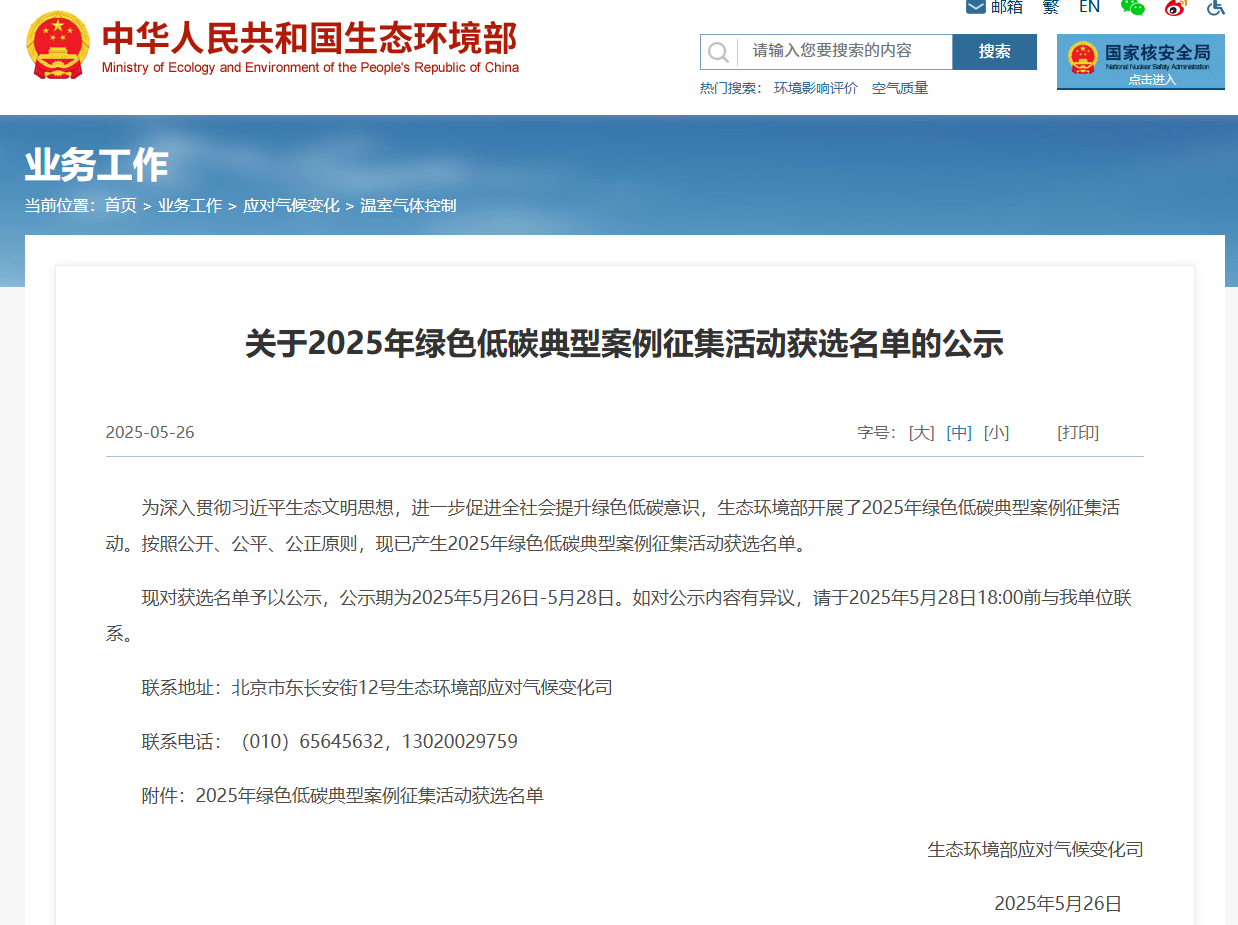The height and width of the screenshot is (925, 1238).
Task: Select the [大] large font size option
Action: 920,432
